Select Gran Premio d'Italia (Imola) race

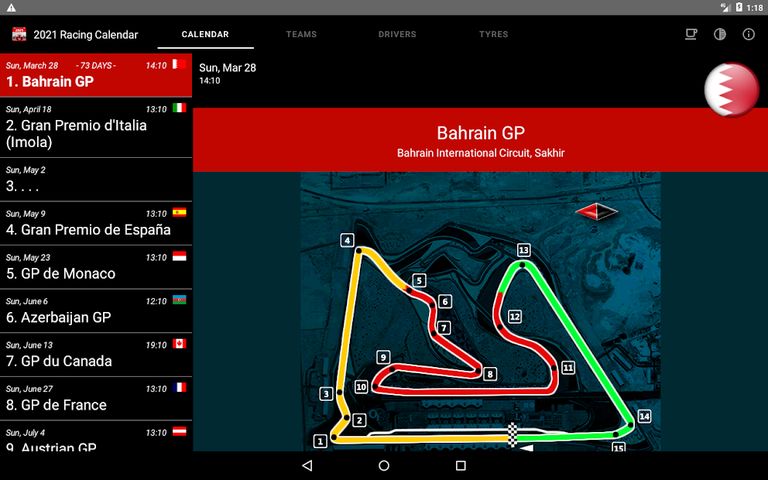[96, 127]
